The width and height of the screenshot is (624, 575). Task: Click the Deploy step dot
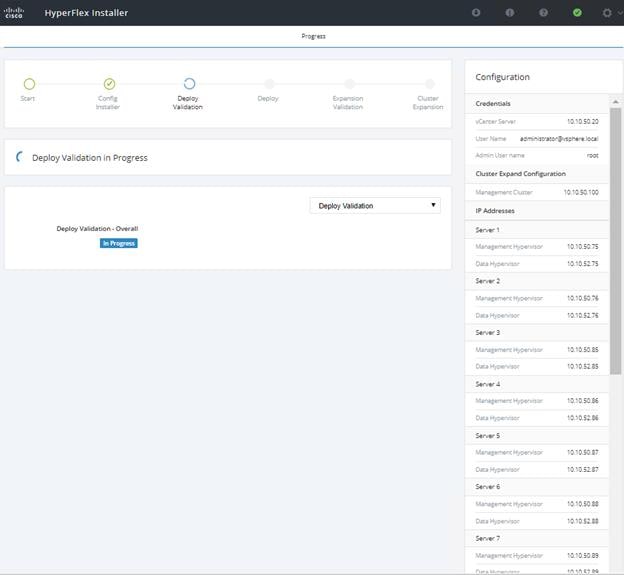(x=269, y=84)
